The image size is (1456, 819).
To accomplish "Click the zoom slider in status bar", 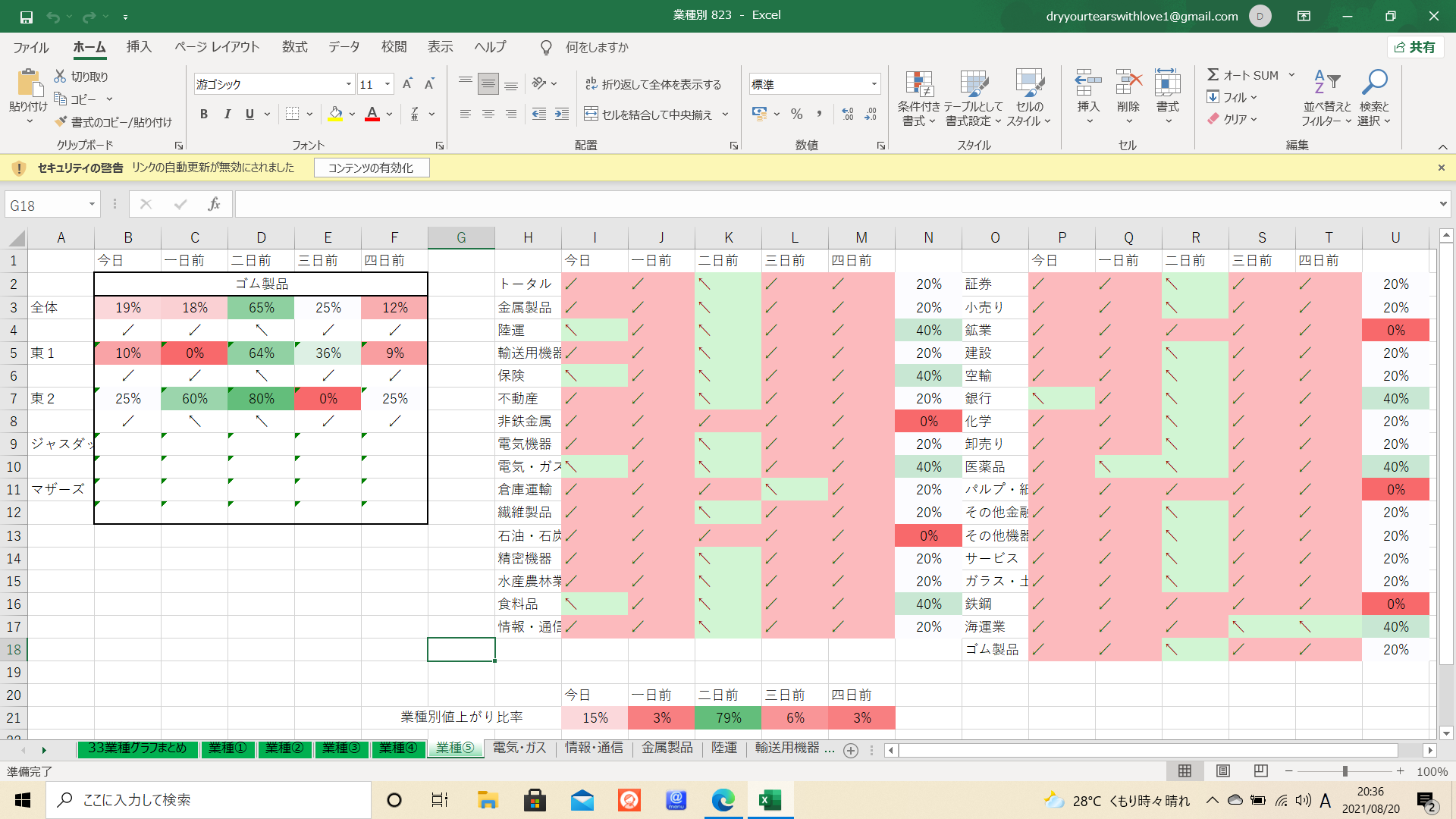I will pyautogui.click(x=1345, y=771).
